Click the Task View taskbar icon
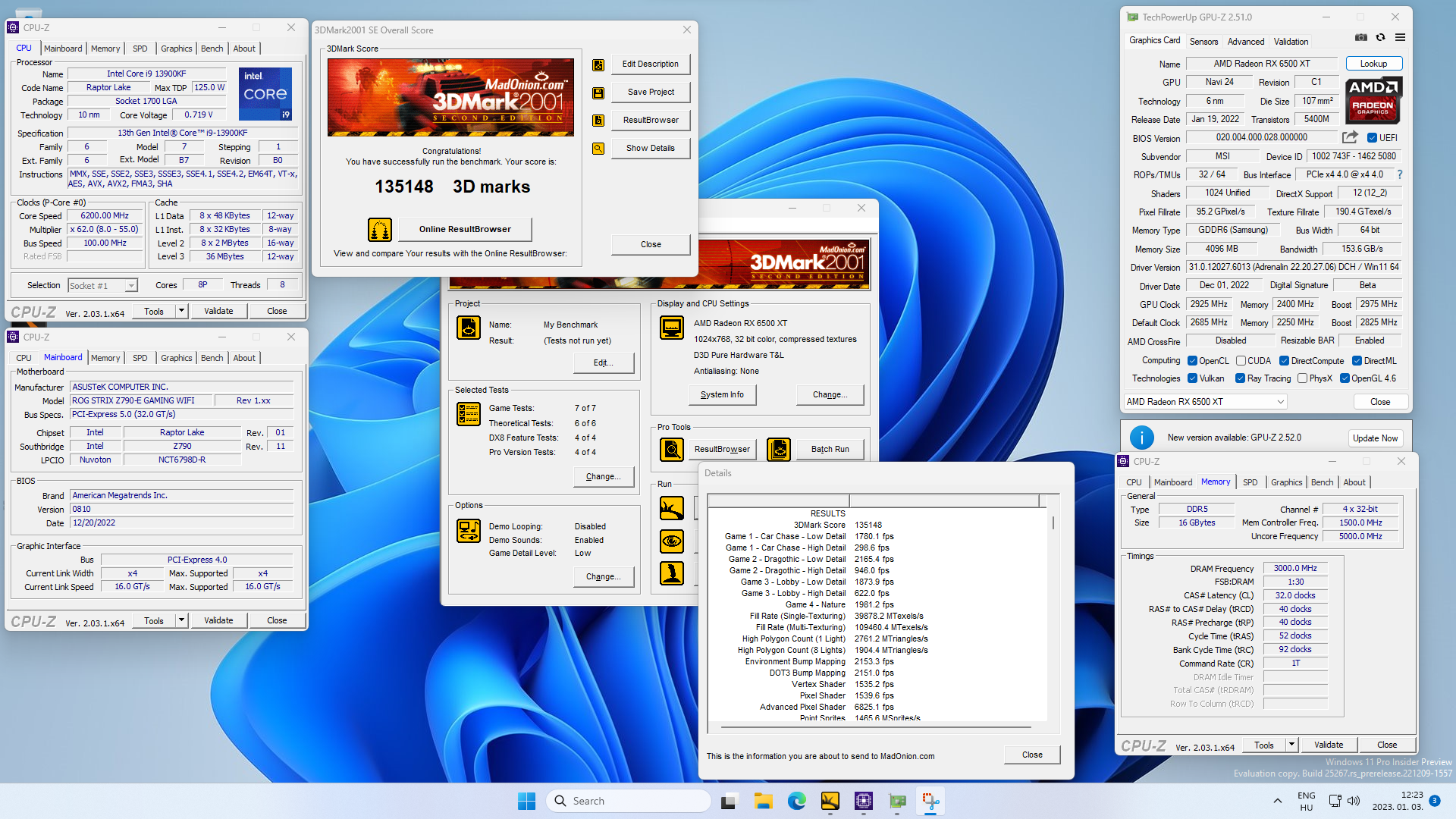 (730, 801)
